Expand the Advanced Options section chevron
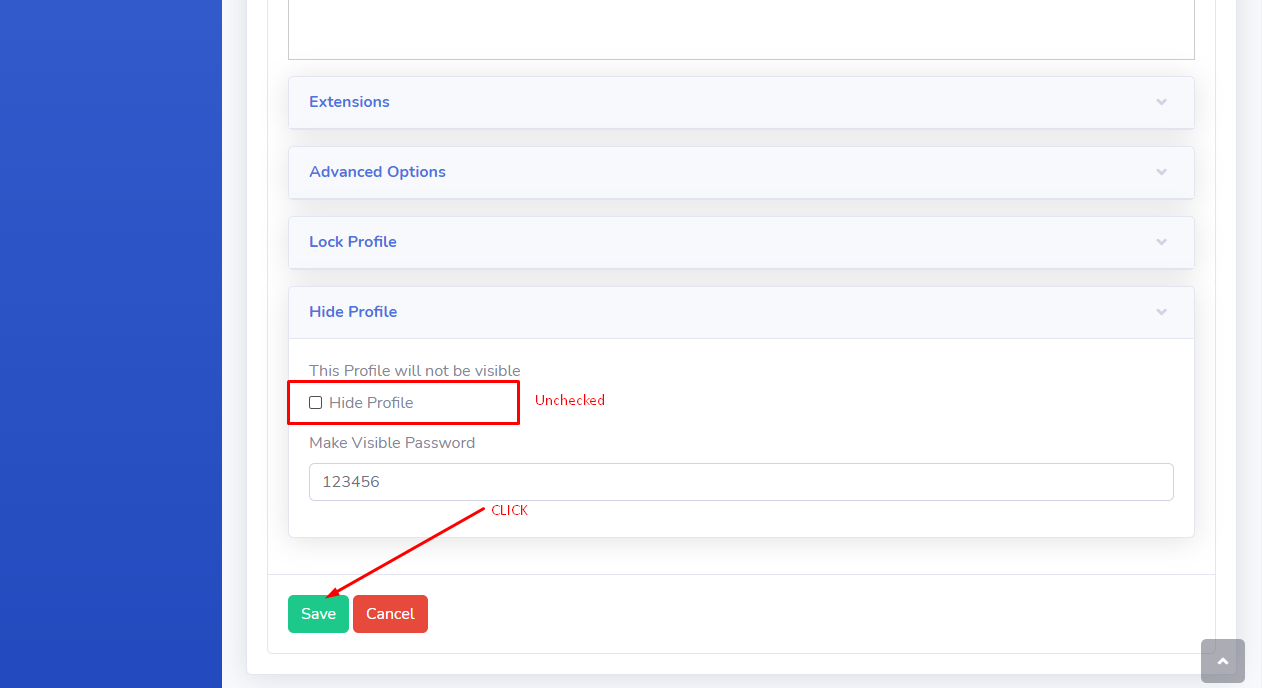Image resolution: width=1262 pixels, height=688 pixels. (1161, 172)
